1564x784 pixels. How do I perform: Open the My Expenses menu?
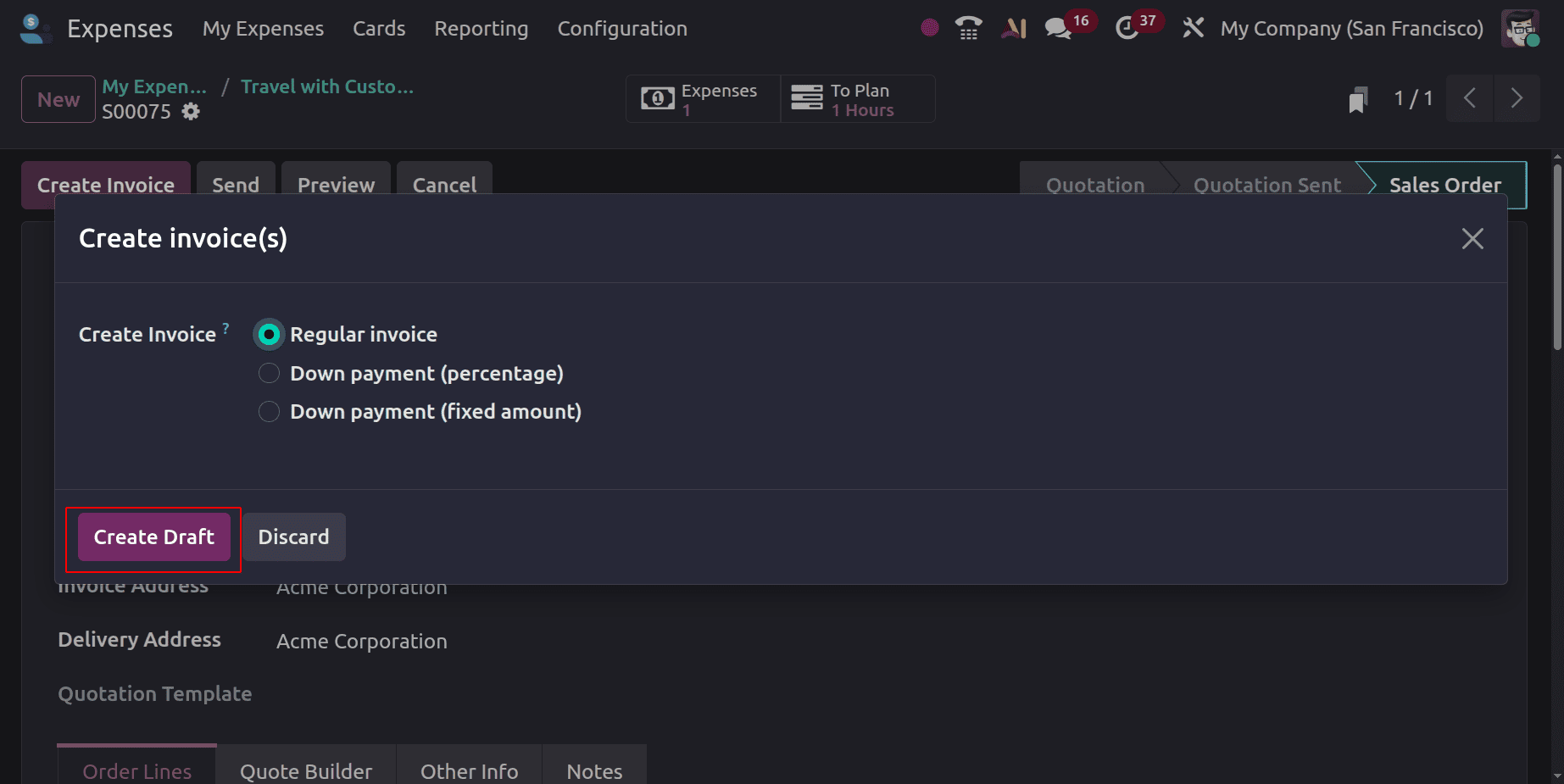click(x=263, y=29)
